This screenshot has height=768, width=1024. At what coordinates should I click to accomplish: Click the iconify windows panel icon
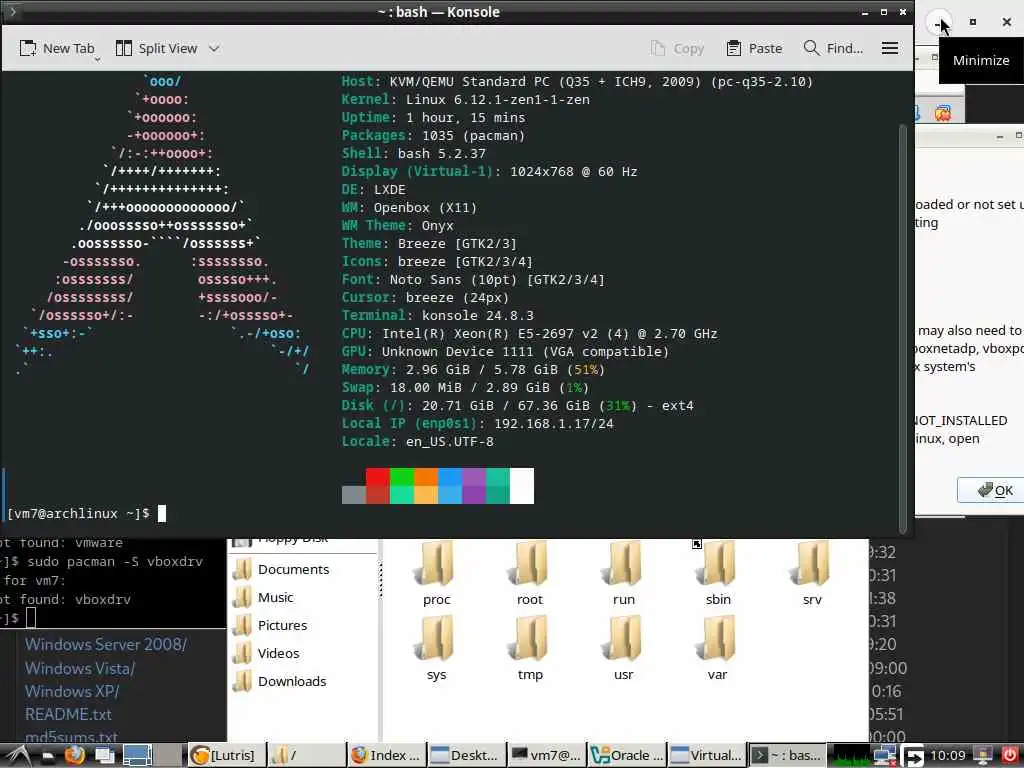pyautogui.click(x=104, y=756)
